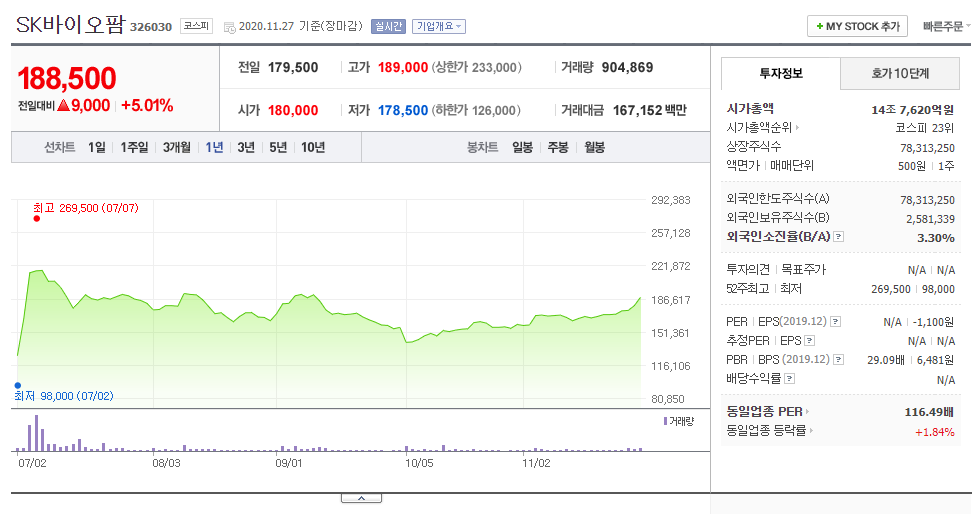Click the clock icon beside the date

pos(229,27)
